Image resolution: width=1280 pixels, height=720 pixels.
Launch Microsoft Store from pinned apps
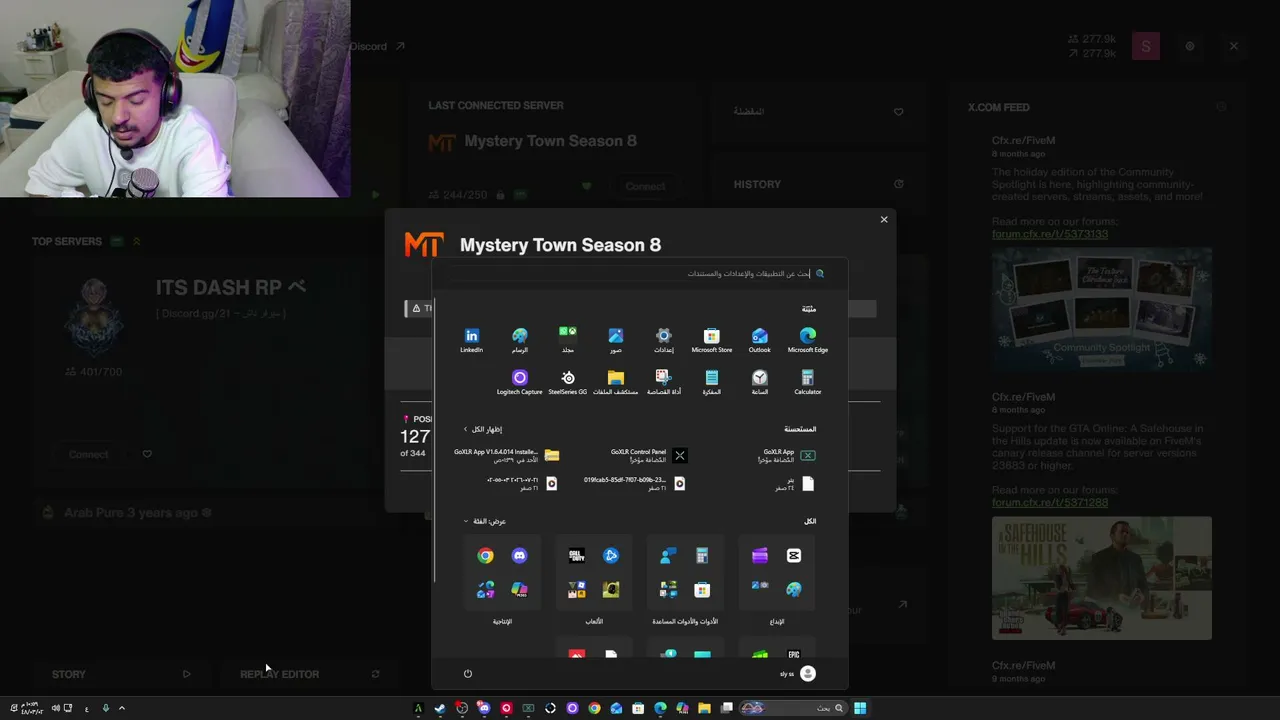pos(712,340)
